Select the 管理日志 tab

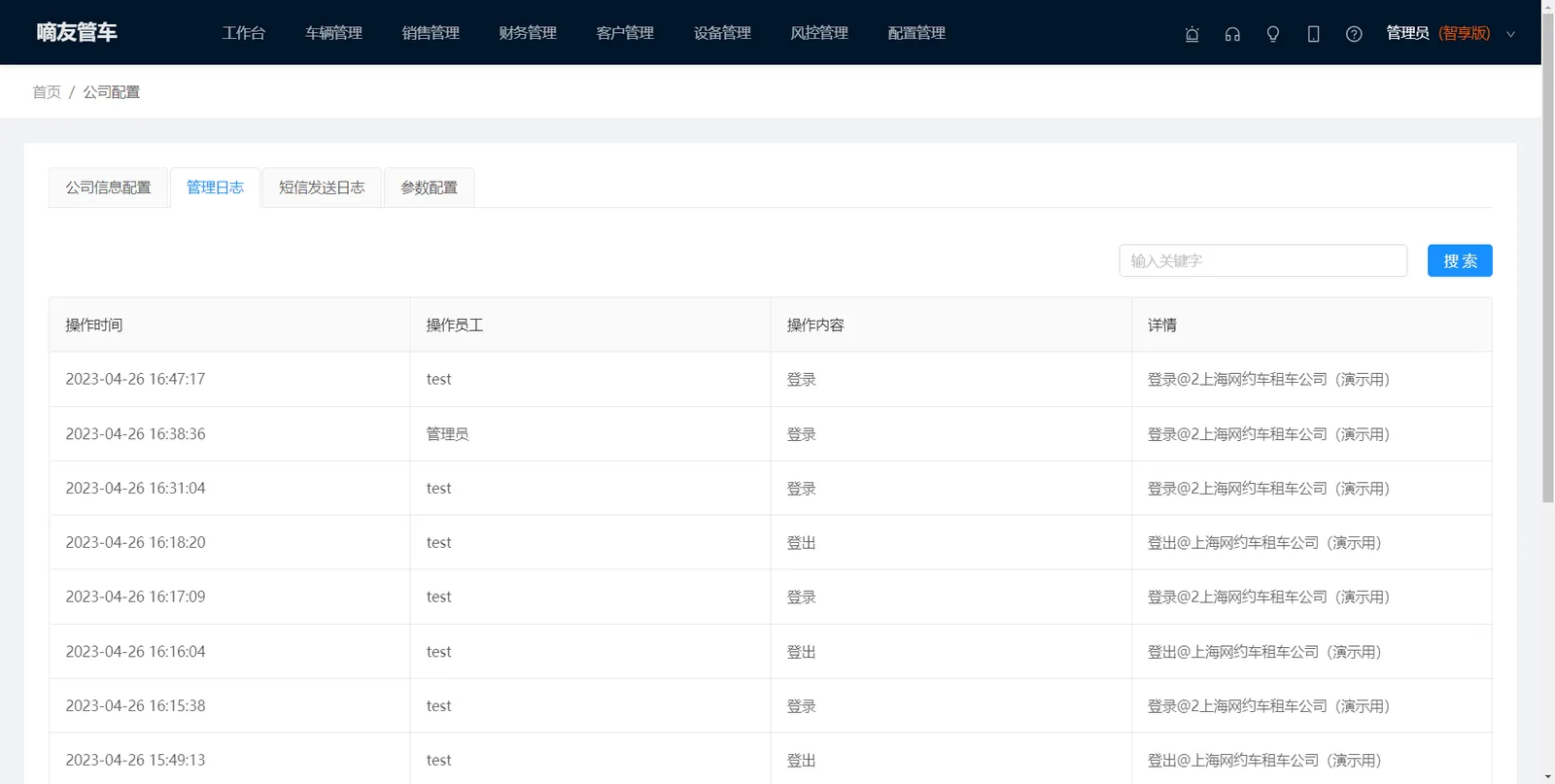coord(215,187)
